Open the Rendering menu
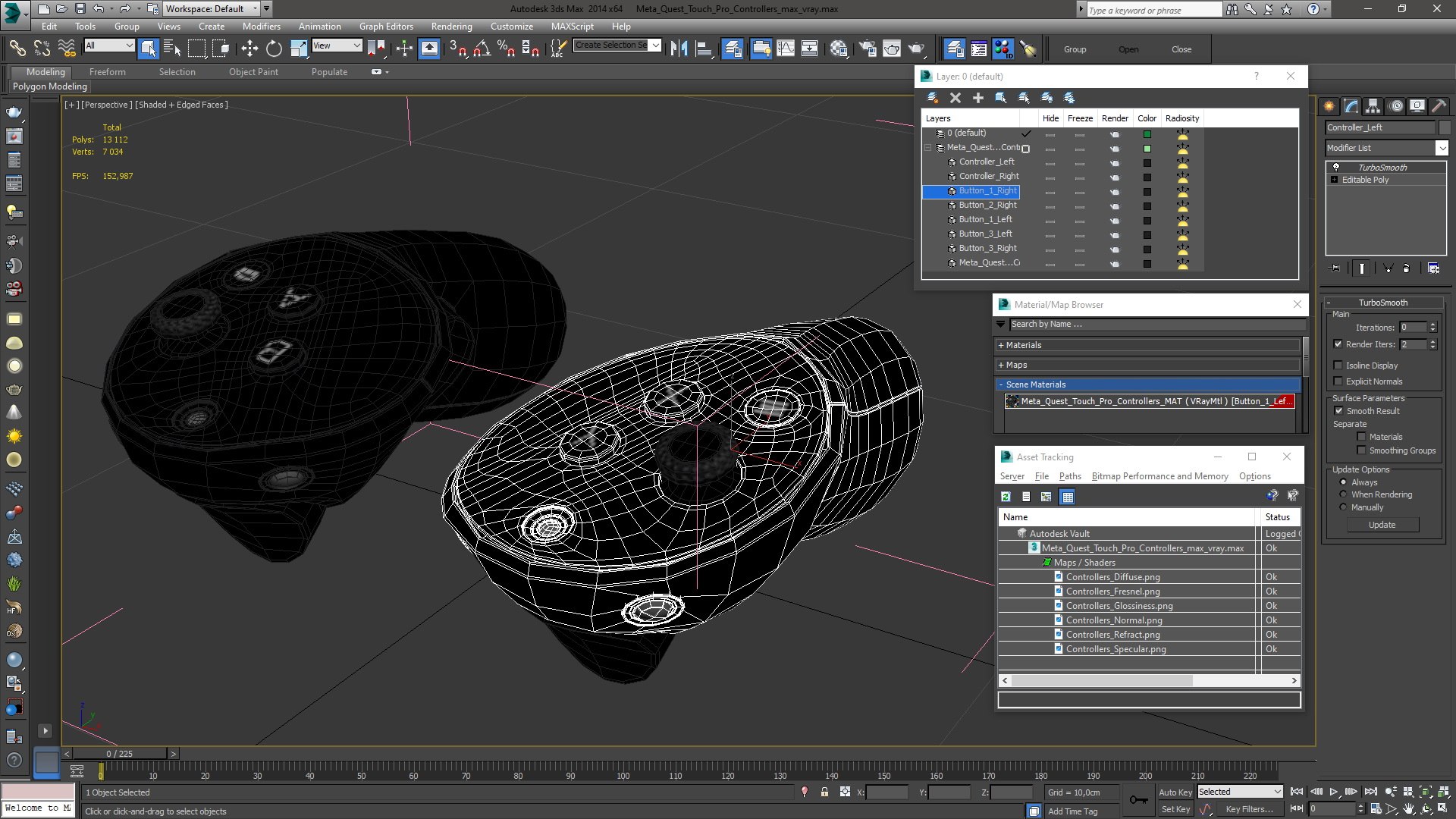Viewport: 1456px width, 819px height. point(451,27)
